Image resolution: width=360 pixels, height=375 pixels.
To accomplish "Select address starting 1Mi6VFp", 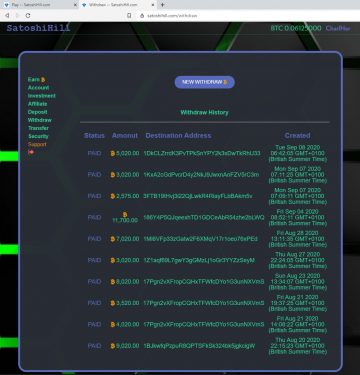I will coord(200,239).
